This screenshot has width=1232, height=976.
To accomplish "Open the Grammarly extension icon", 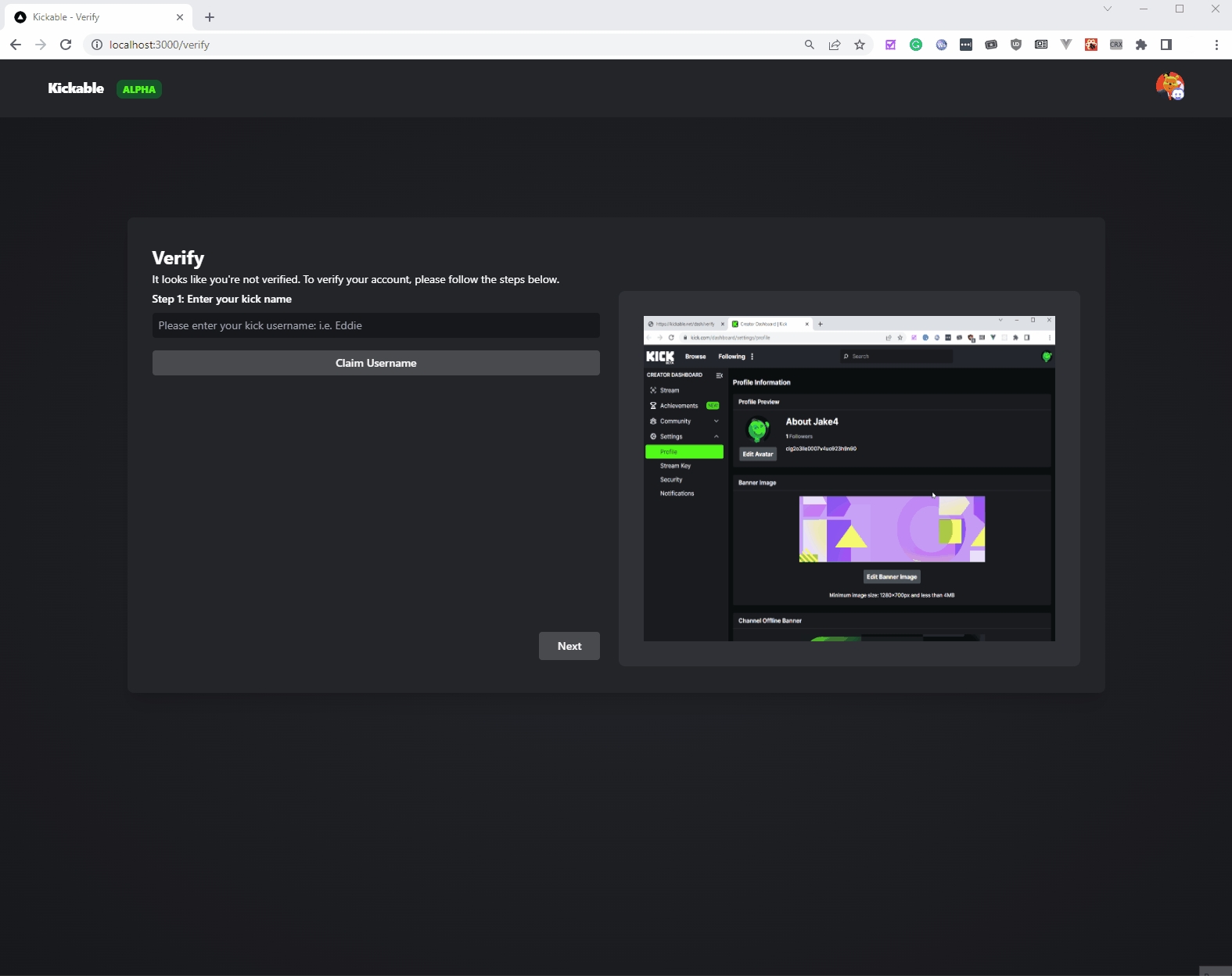I will coord(916,45).
